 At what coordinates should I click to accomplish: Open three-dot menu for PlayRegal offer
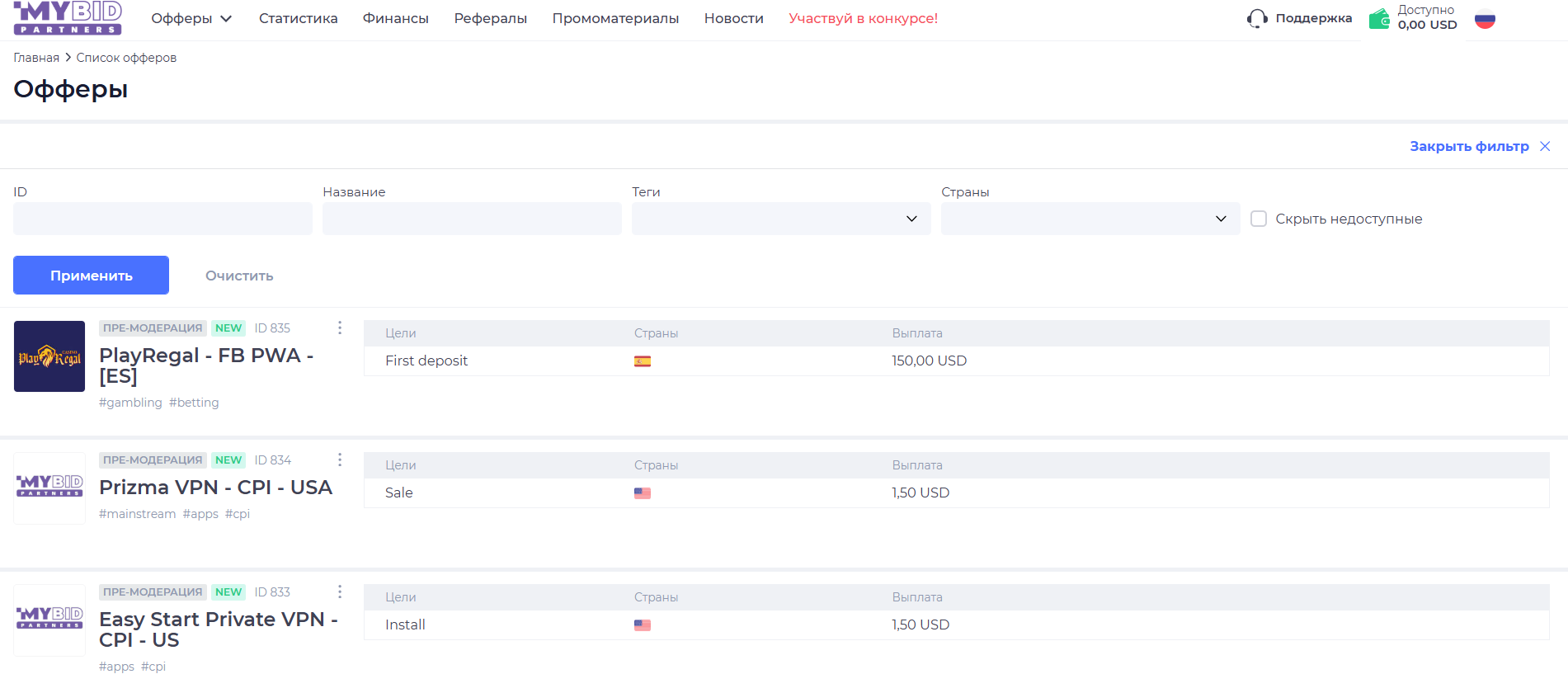[x=339, y=328]
